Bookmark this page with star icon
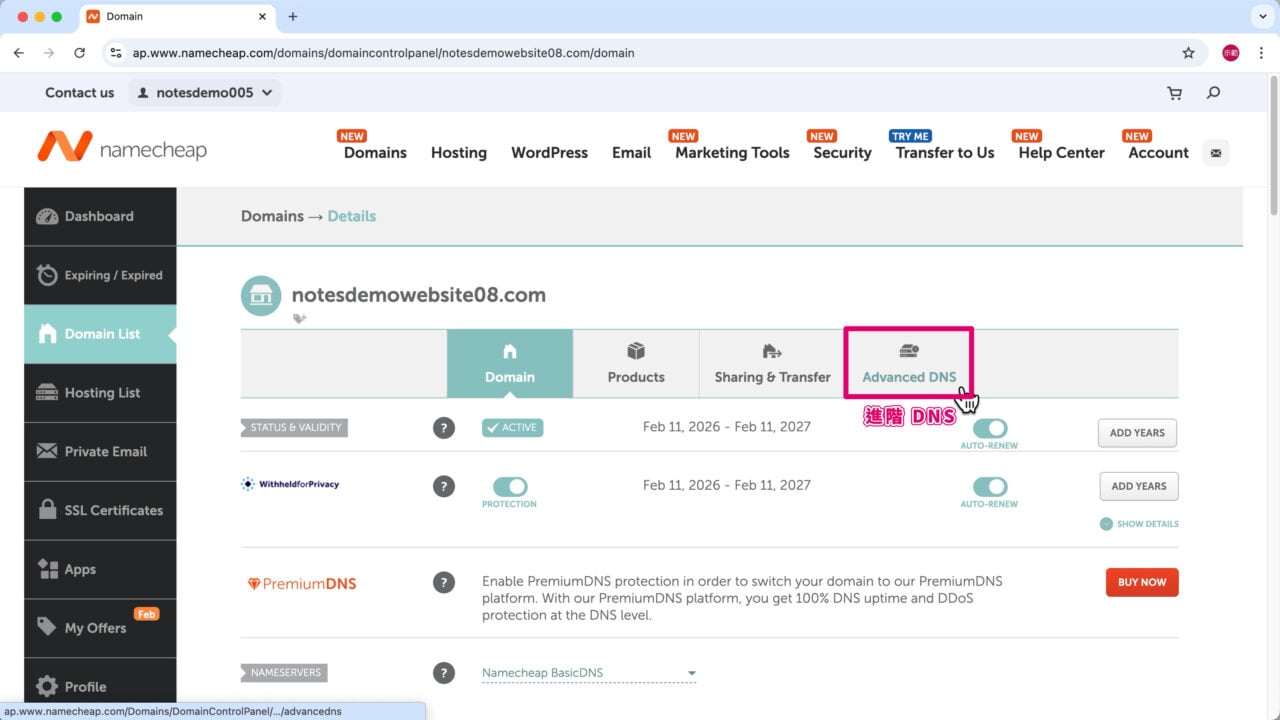The image size is (1280, 720). [1188, 53]
